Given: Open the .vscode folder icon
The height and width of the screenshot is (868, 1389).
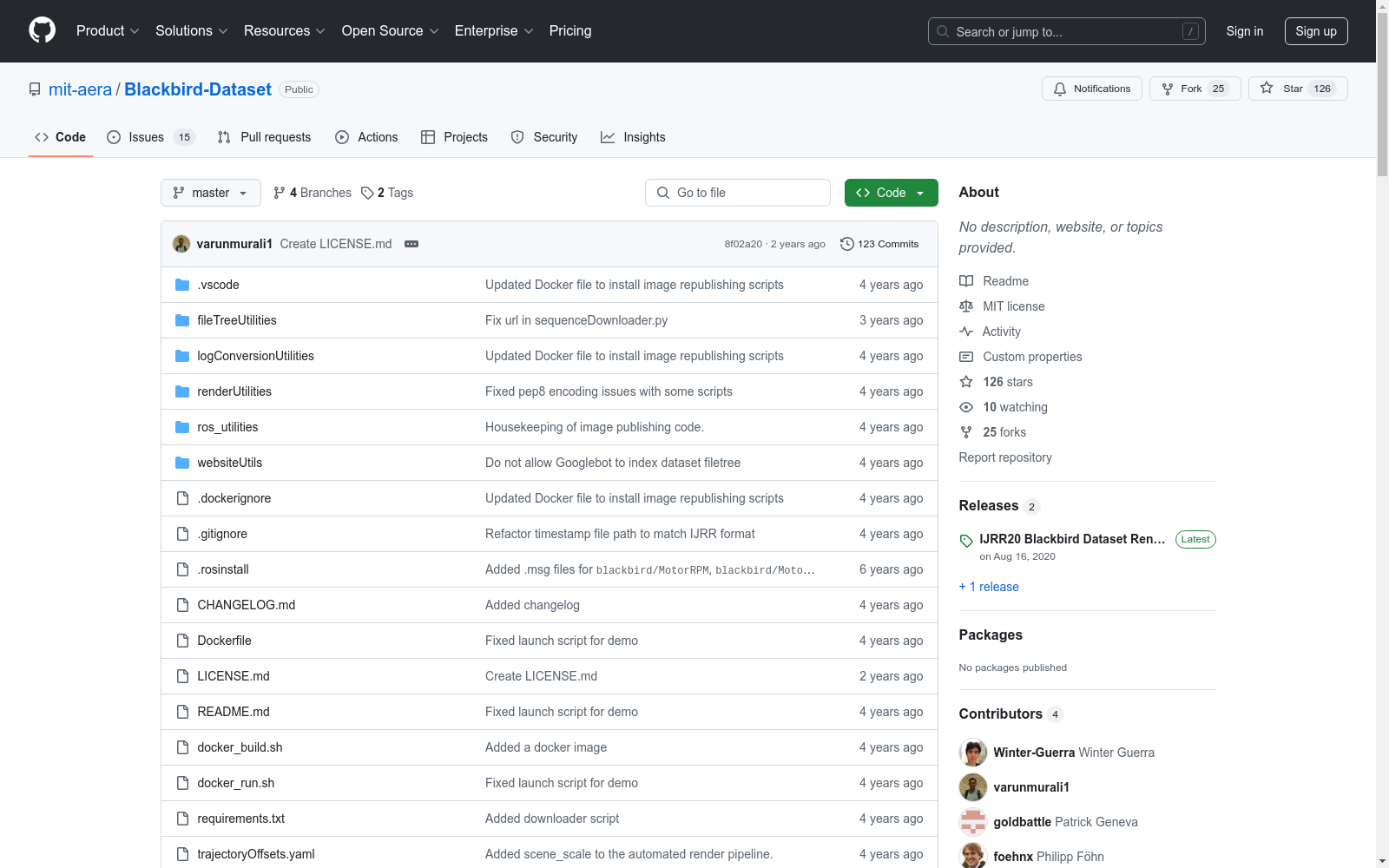Looking at the screenshot, I should tap(182, 285).
